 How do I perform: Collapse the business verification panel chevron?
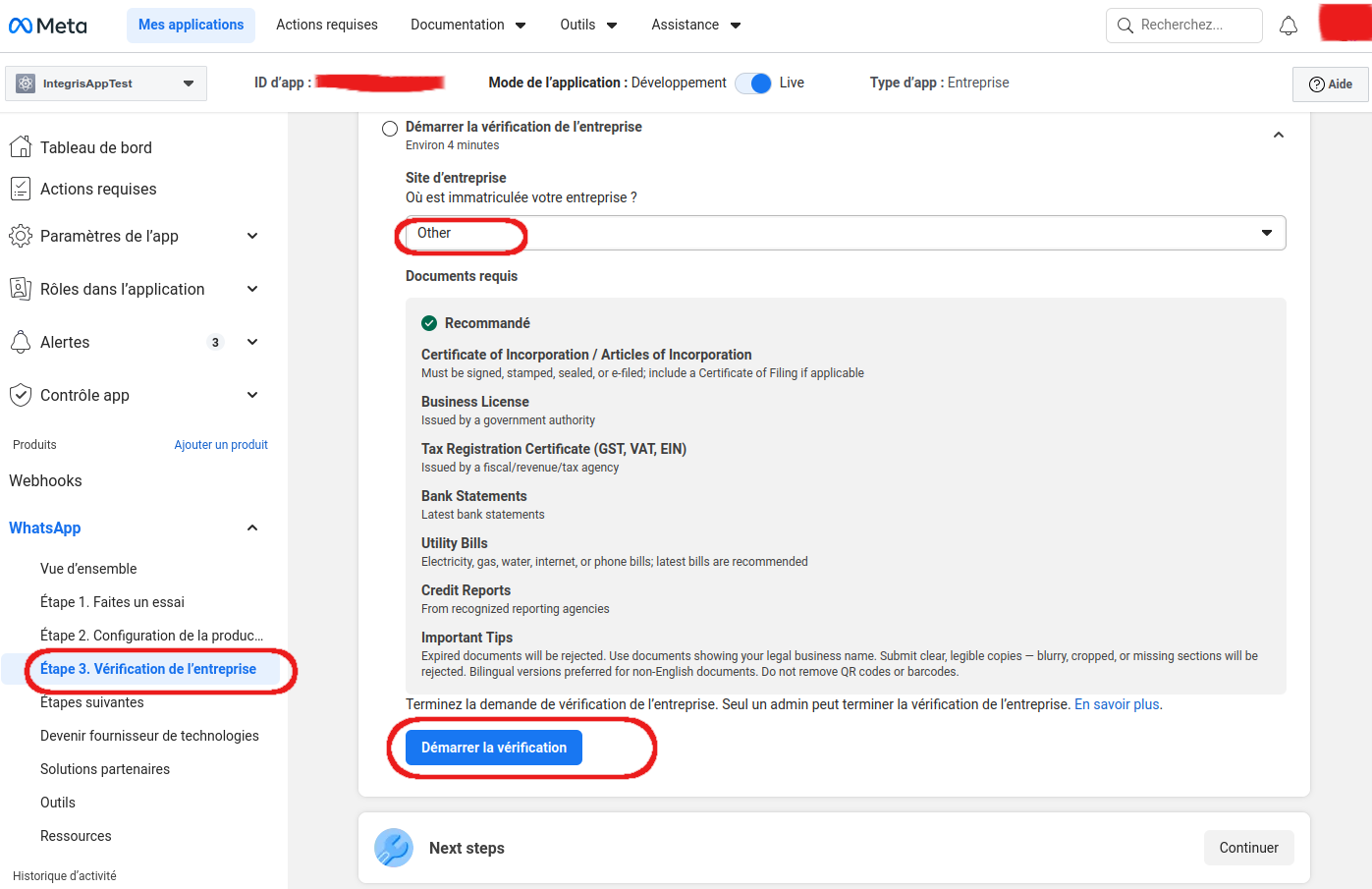coord(1279,136)
